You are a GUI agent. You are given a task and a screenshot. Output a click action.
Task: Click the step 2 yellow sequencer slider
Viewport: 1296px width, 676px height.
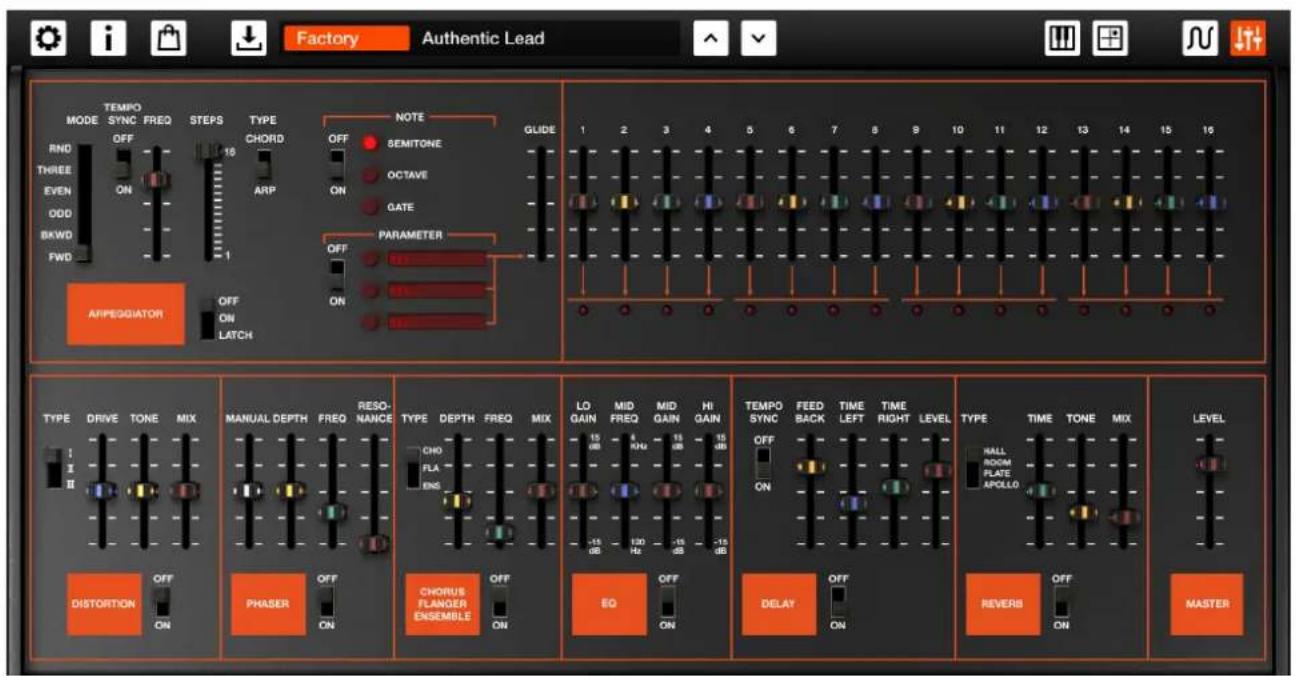[623, 203]
